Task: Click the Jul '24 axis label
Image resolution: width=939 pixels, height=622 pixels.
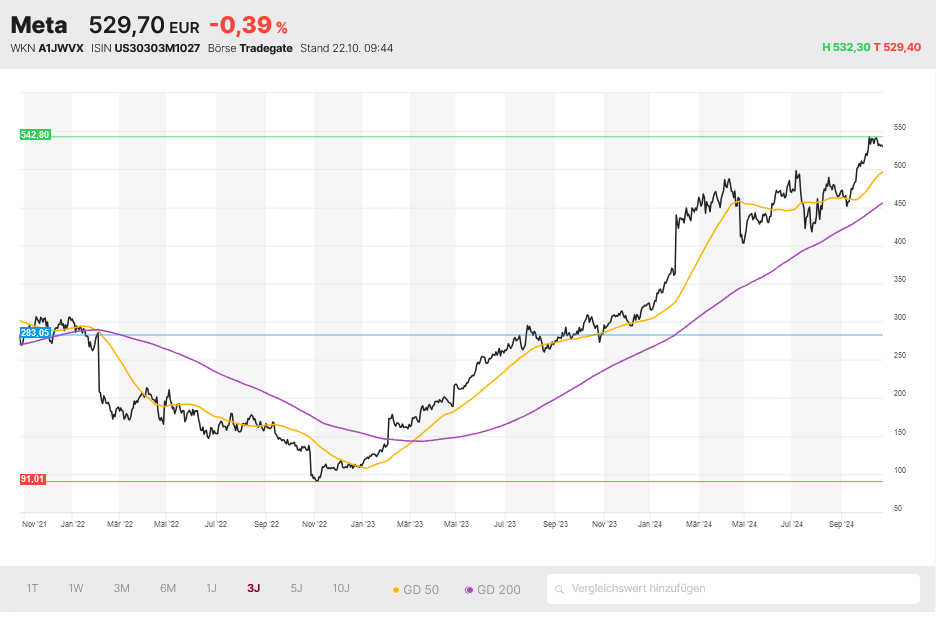Action: 792,524
